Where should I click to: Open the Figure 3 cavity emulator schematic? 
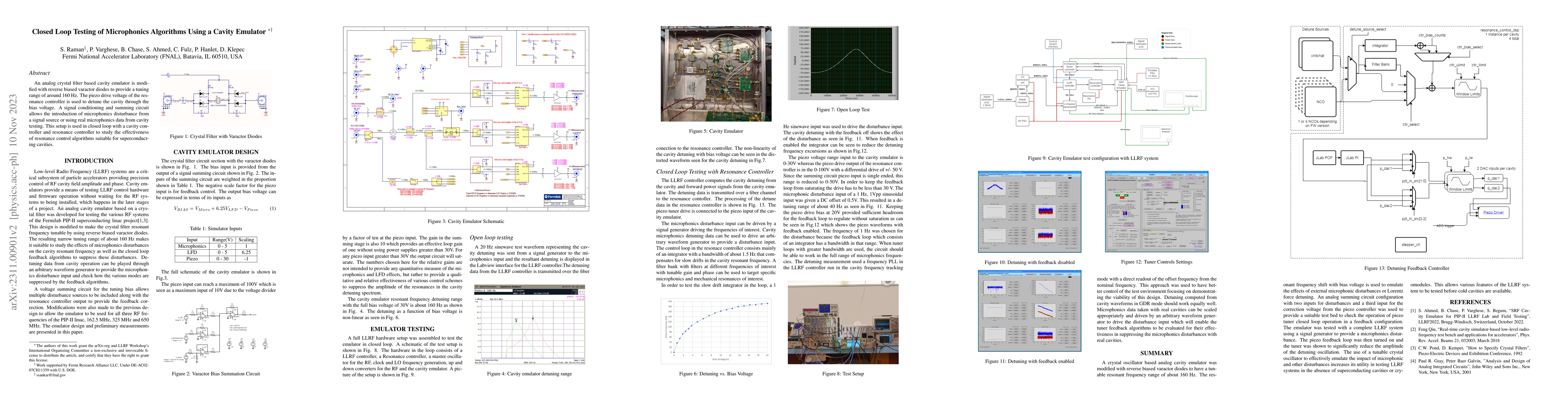(x=466, y=119)
